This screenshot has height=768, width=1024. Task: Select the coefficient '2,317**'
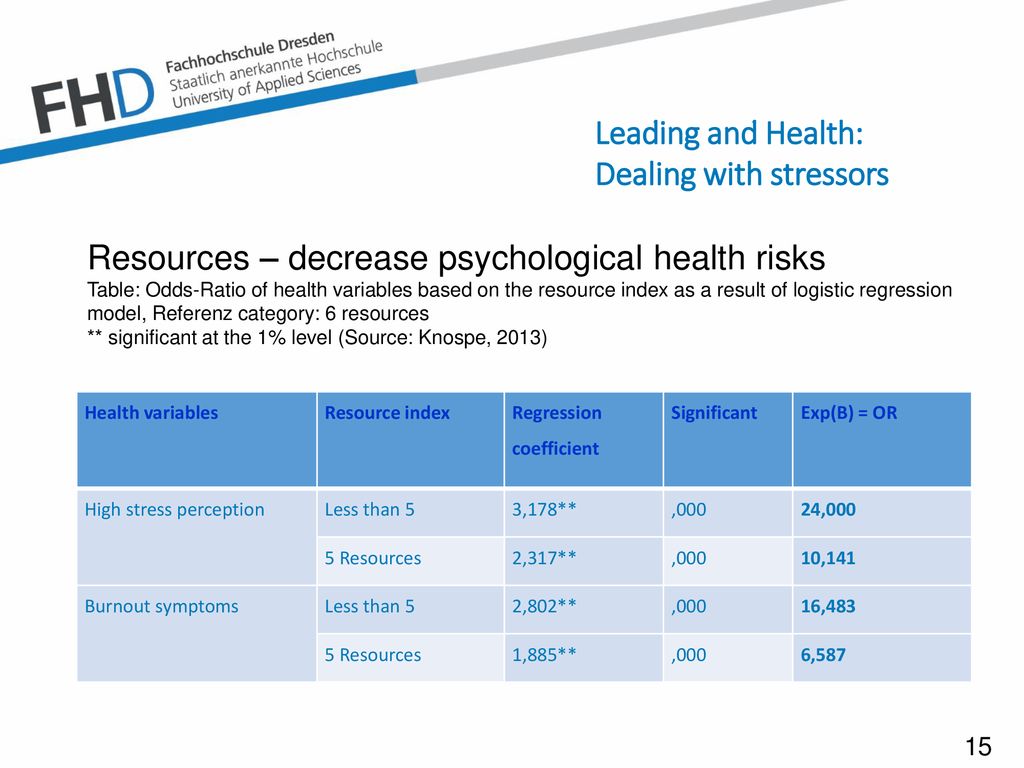point(544,558)
